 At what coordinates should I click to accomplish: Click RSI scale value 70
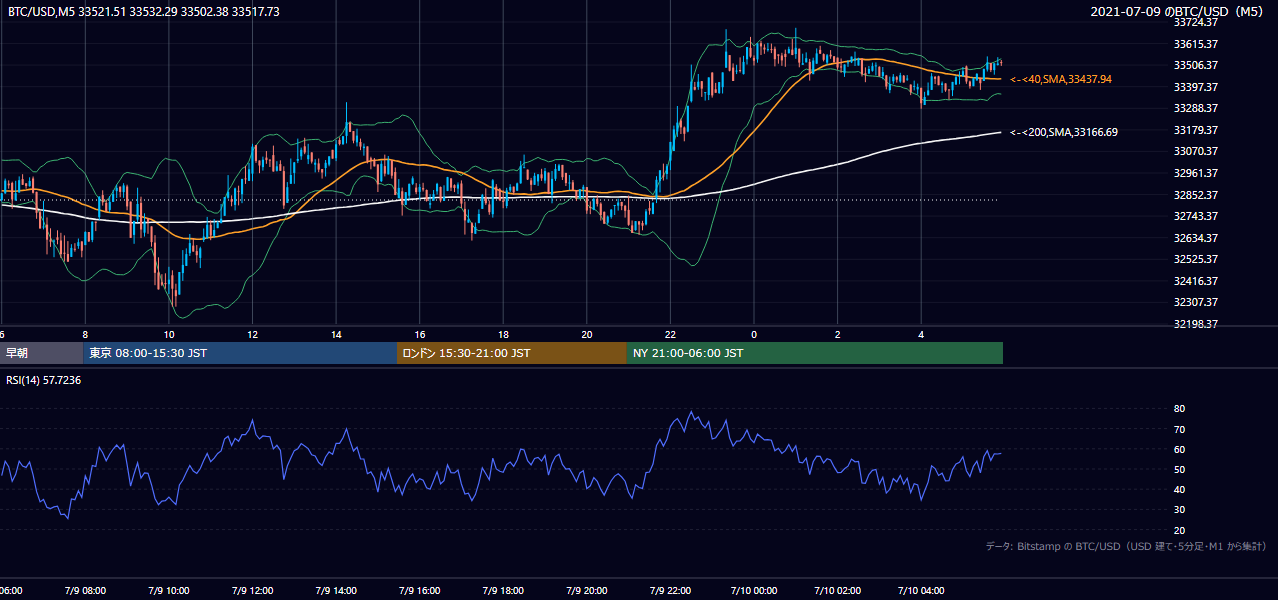1179,429
